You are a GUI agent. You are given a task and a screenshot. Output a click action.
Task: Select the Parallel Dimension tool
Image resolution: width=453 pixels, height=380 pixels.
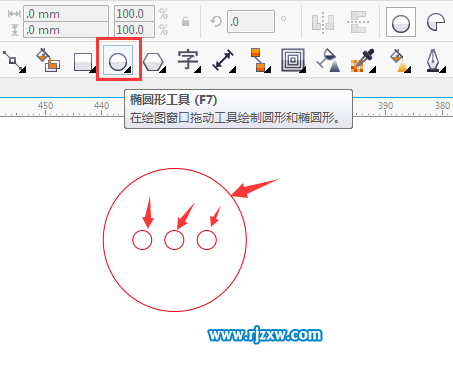pos(224,60)
